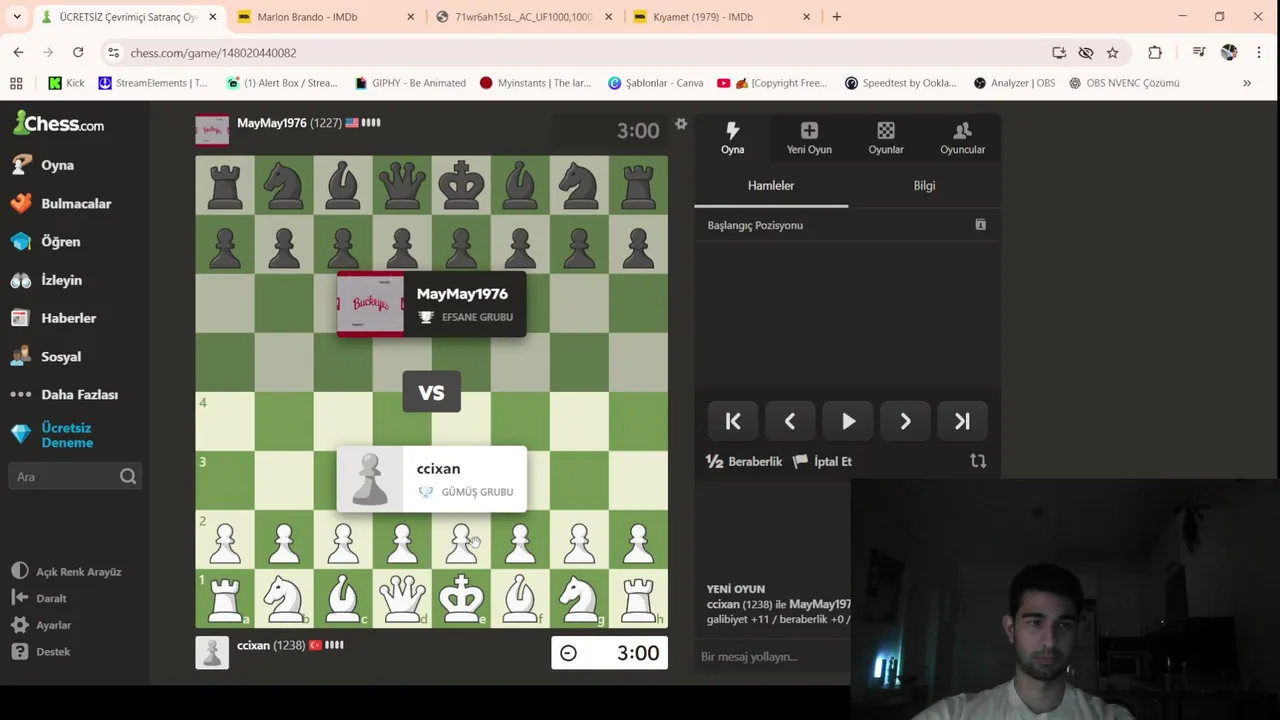Click ccixan avatar thumbnail at bottom
The height and width of the screenshot is (720, 1280).
pos(212,652)
